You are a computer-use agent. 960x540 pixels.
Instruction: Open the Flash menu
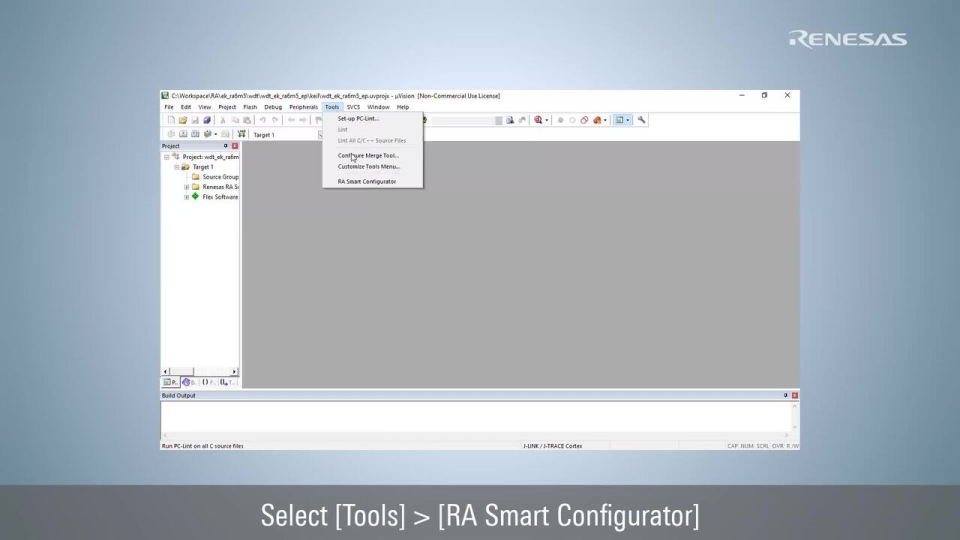(250, 107)
